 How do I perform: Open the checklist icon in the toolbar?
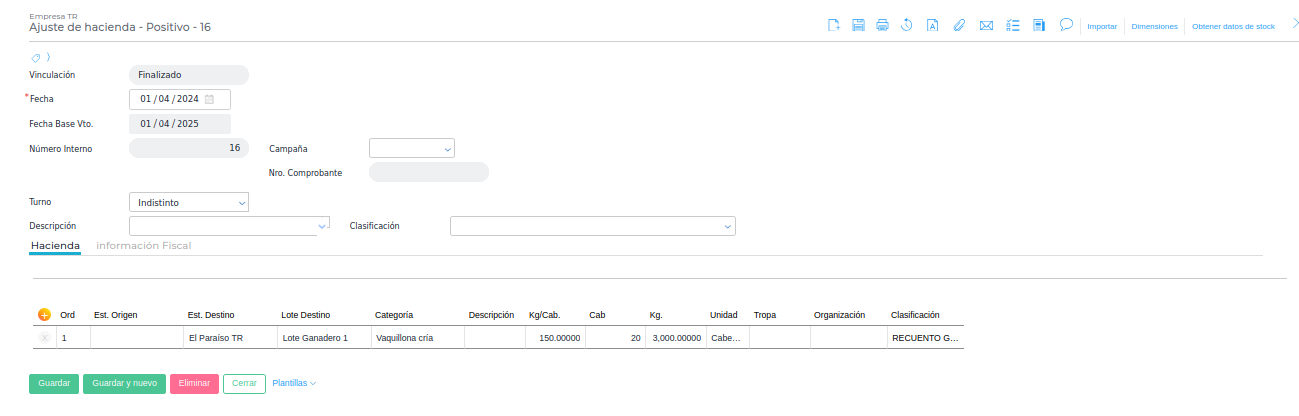[x=1013, y=26]
